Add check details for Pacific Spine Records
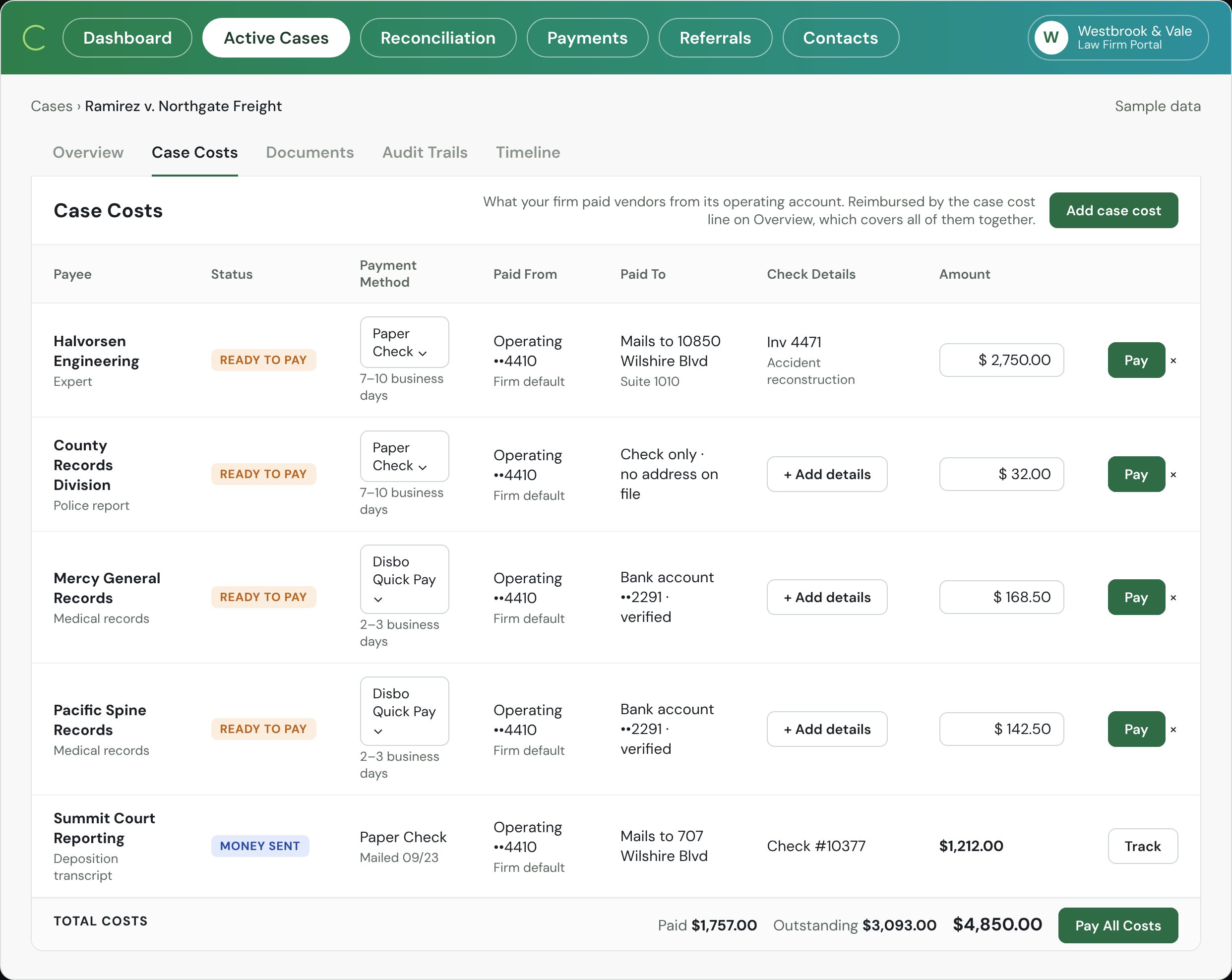Screen dimensions: 1232x980 click(x=827, y=729)
